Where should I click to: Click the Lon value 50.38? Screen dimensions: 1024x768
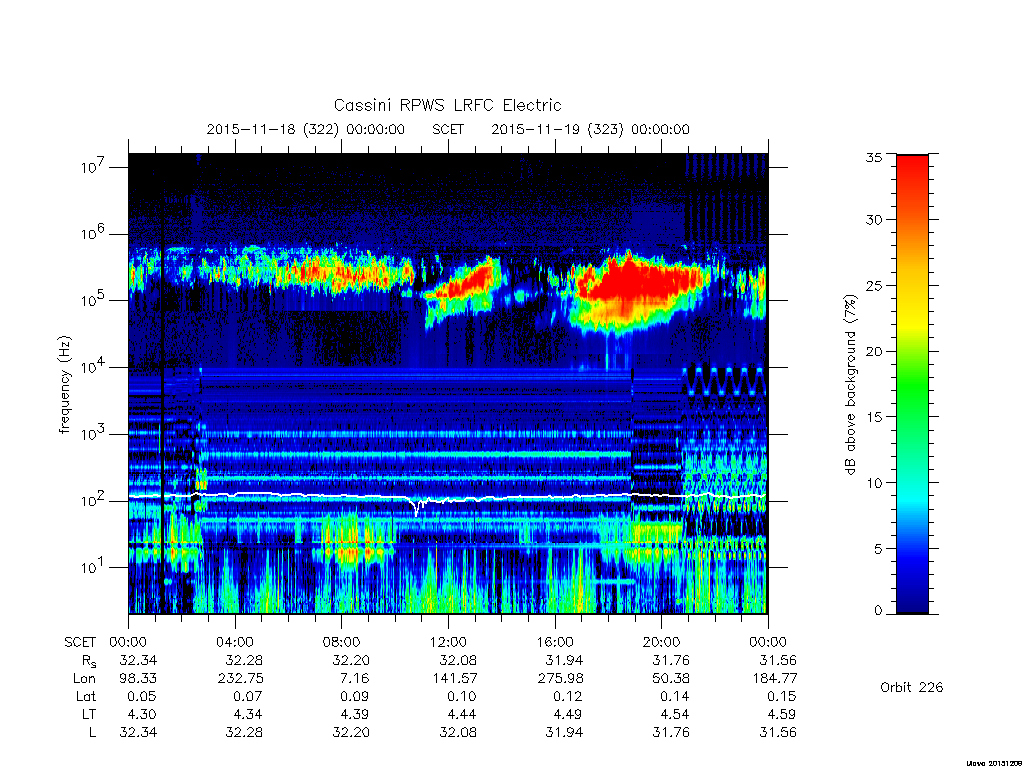pyautogui.click(x=671, y=679)
